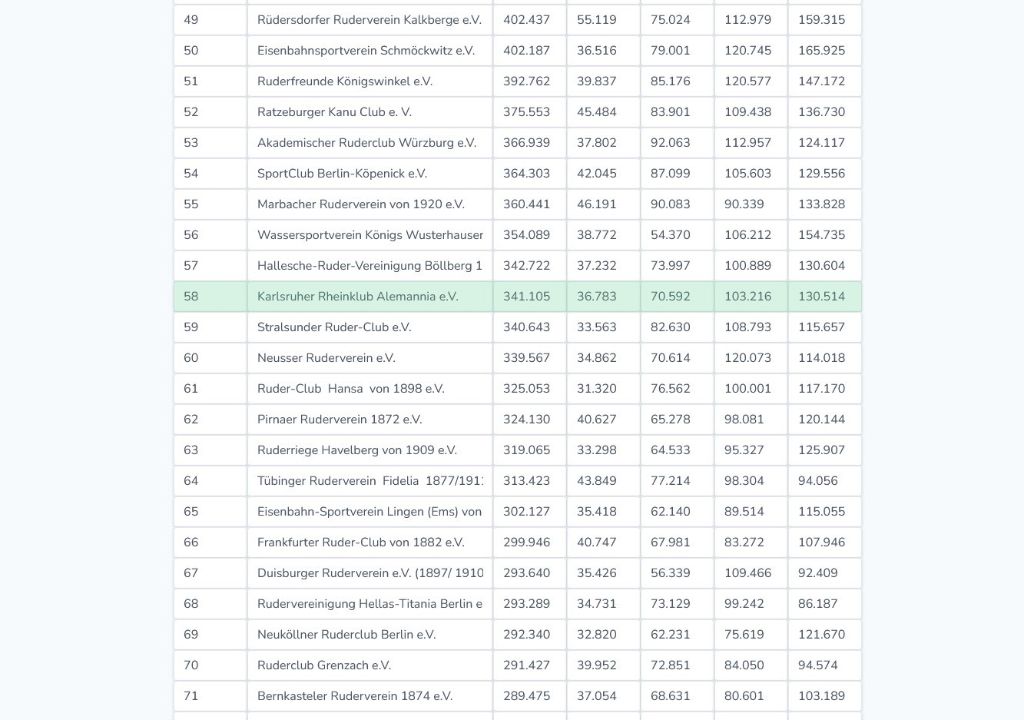Viewport: 1024px width, 720px height.
Task: Select value 90.339 in Marbacher row
Action: coord(744,204)
